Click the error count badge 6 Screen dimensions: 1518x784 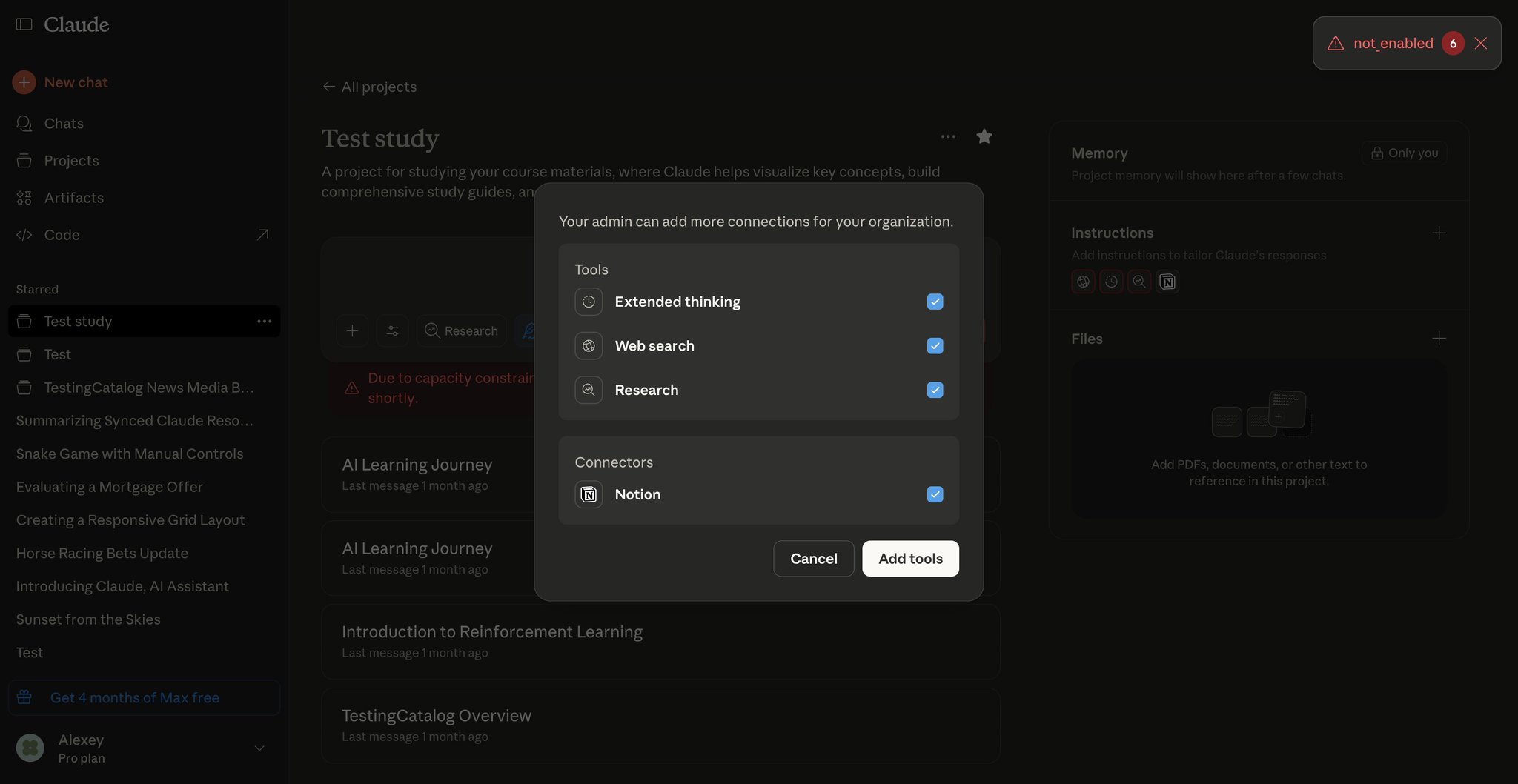(x=1453, y=43)
